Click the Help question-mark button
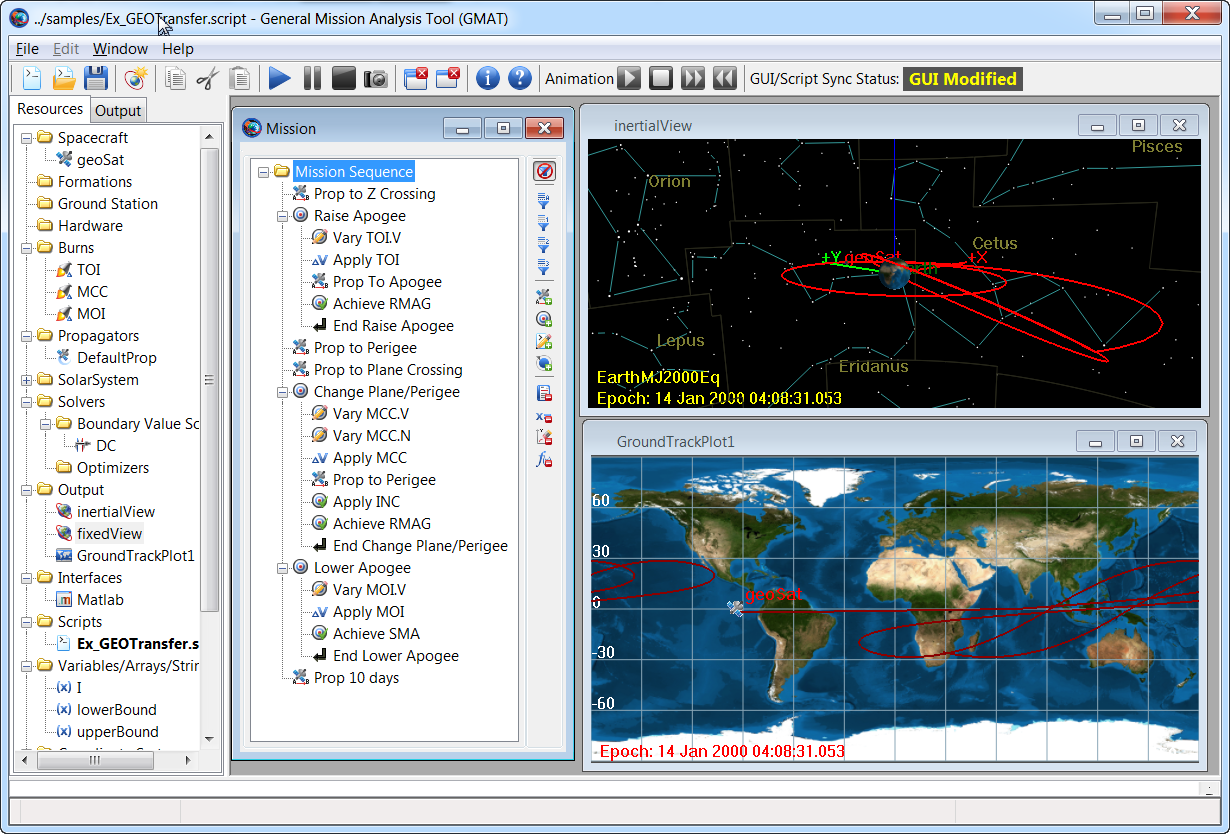Viewport: 1230px width, 834px height. tap(519, 78)
